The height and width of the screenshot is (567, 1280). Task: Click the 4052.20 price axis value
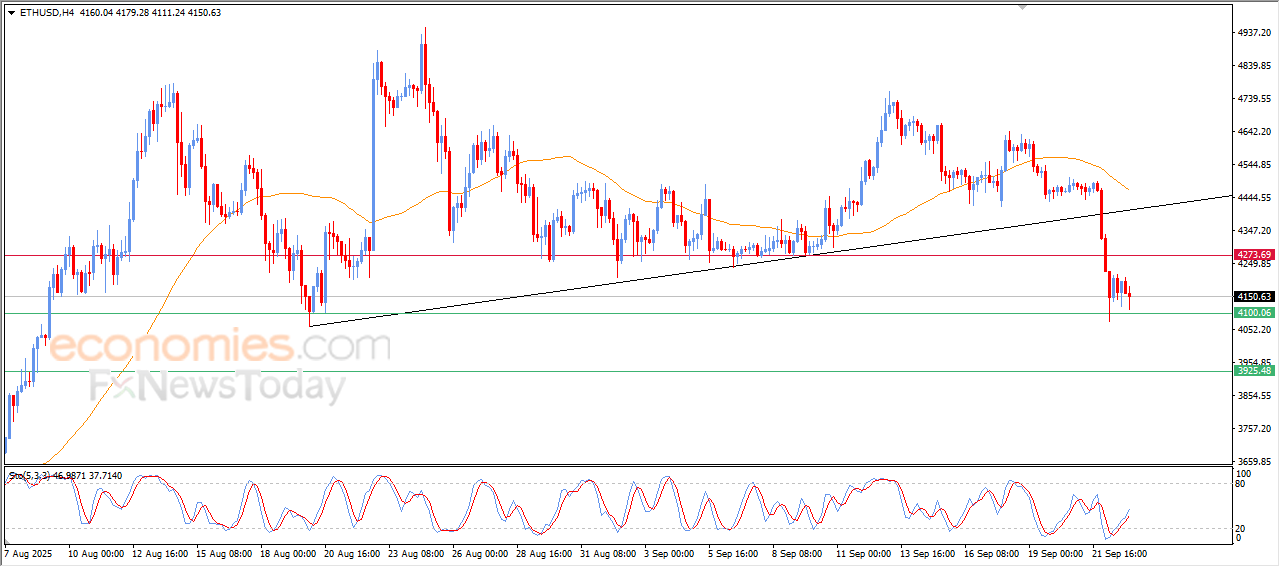1254,330
